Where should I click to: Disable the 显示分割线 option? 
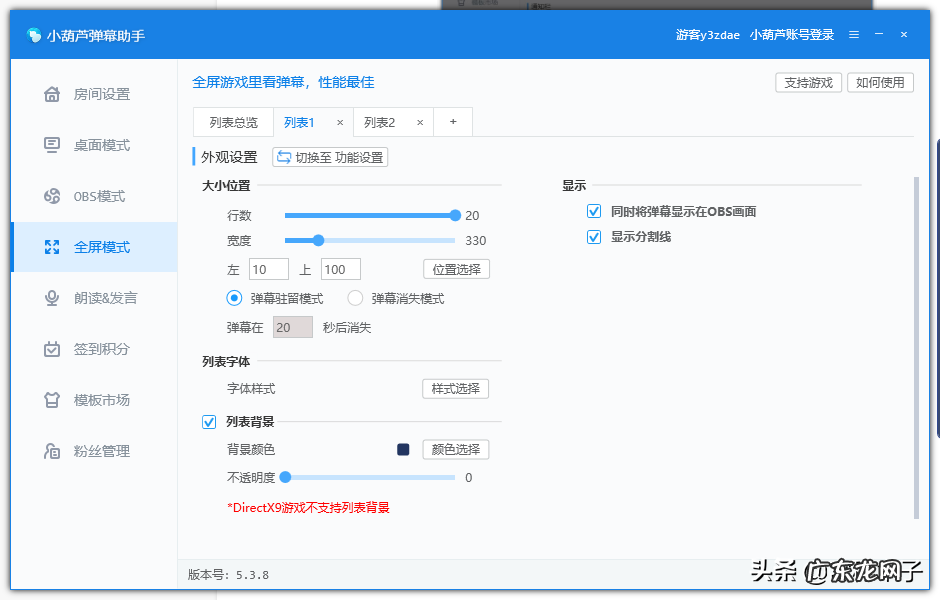click(x=593, y=237)
